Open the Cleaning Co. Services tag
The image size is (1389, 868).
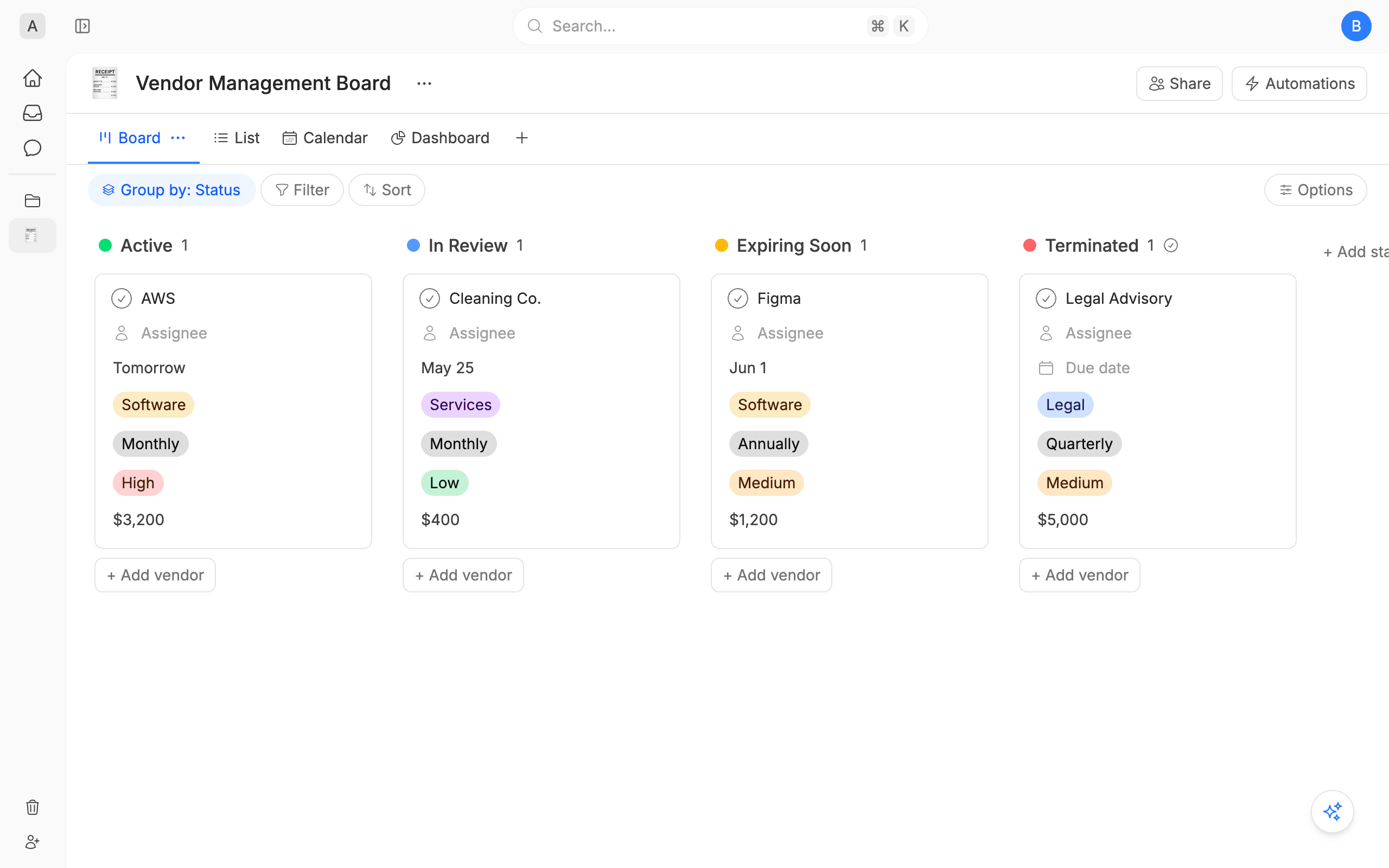coord(460,405)
